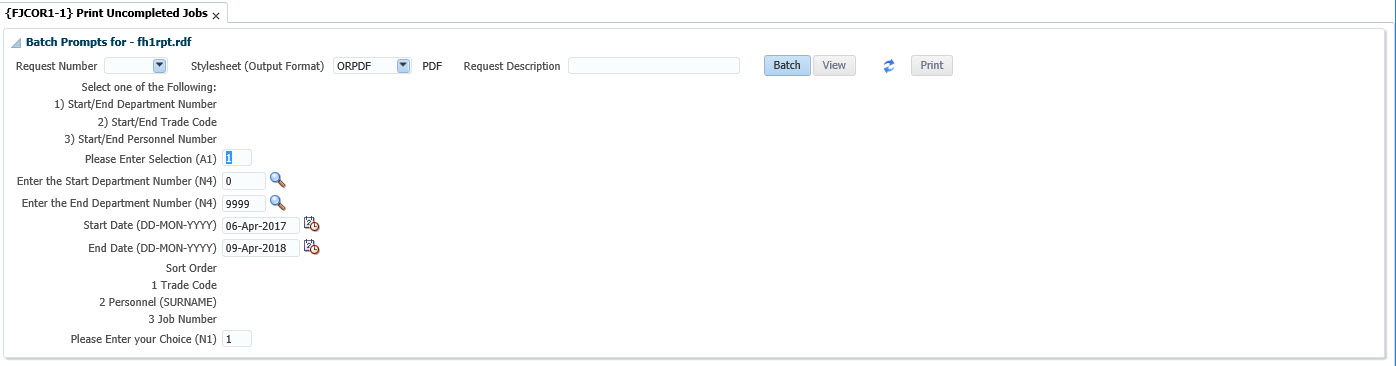Open the Request Number dropdown arrow

[x=159, y=66]
